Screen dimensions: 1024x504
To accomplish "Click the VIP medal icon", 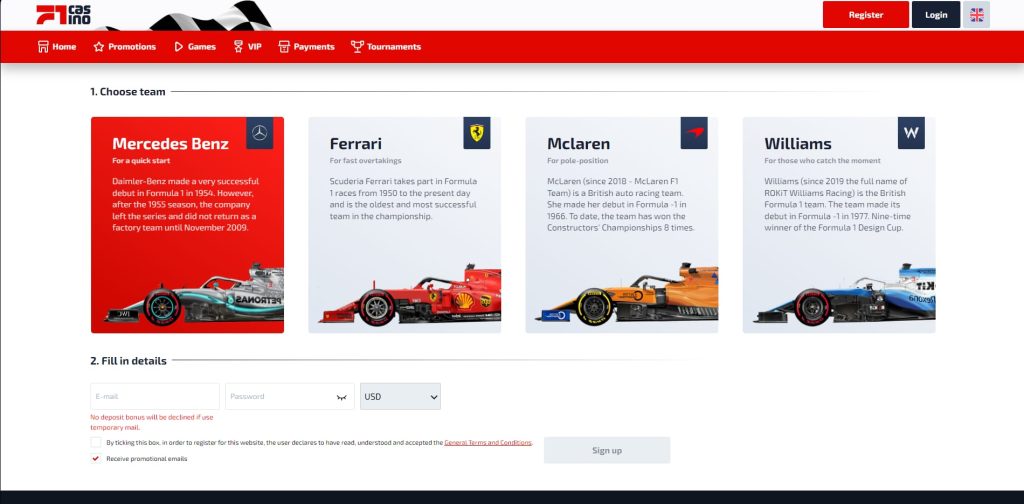I will (x=238, y=47).
